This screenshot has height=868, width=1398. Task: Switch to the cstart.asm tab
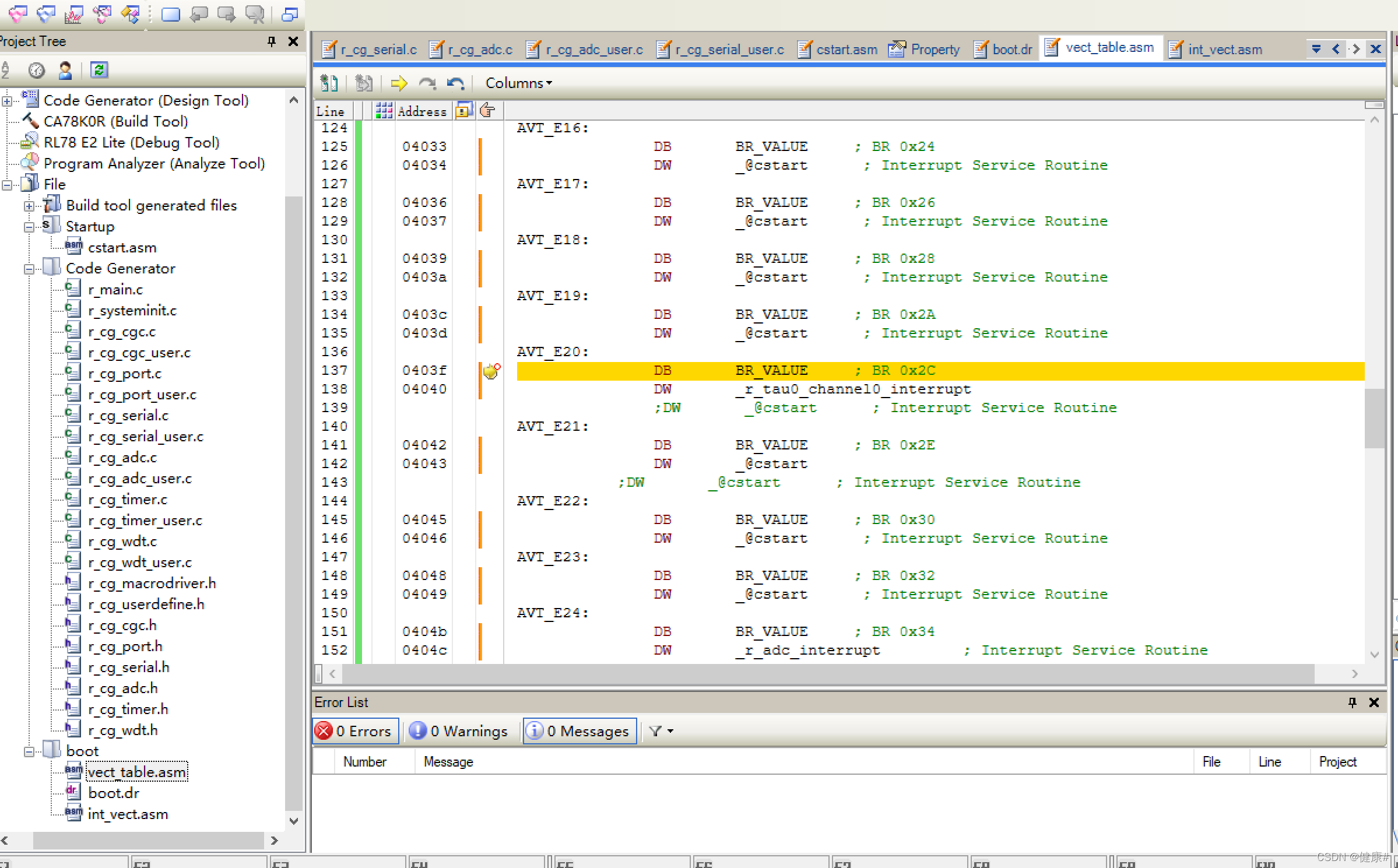[x=838, y=50]
